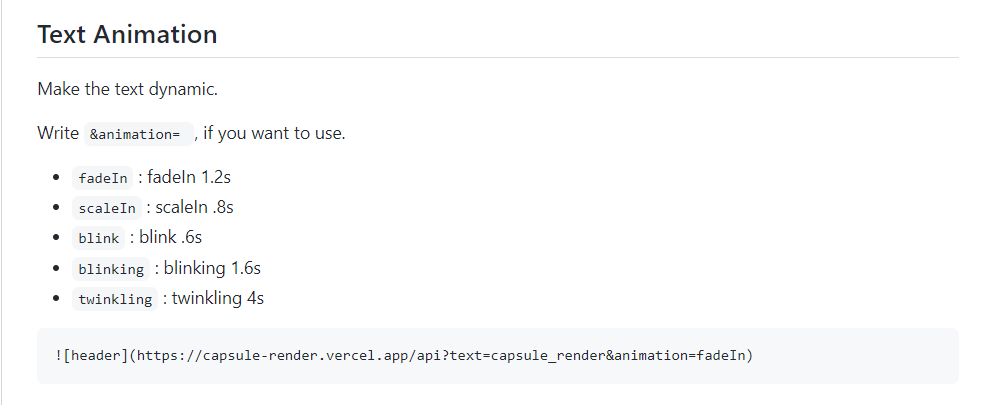Click the 'scaleIn .8s' description text
This screenshot has height=405, width=987.
click(195, 207)
